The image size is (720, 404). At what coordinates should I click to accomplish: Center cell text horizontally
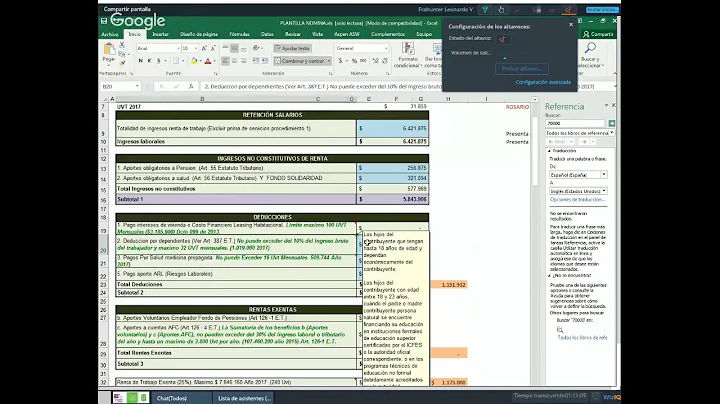coord(235,61)
